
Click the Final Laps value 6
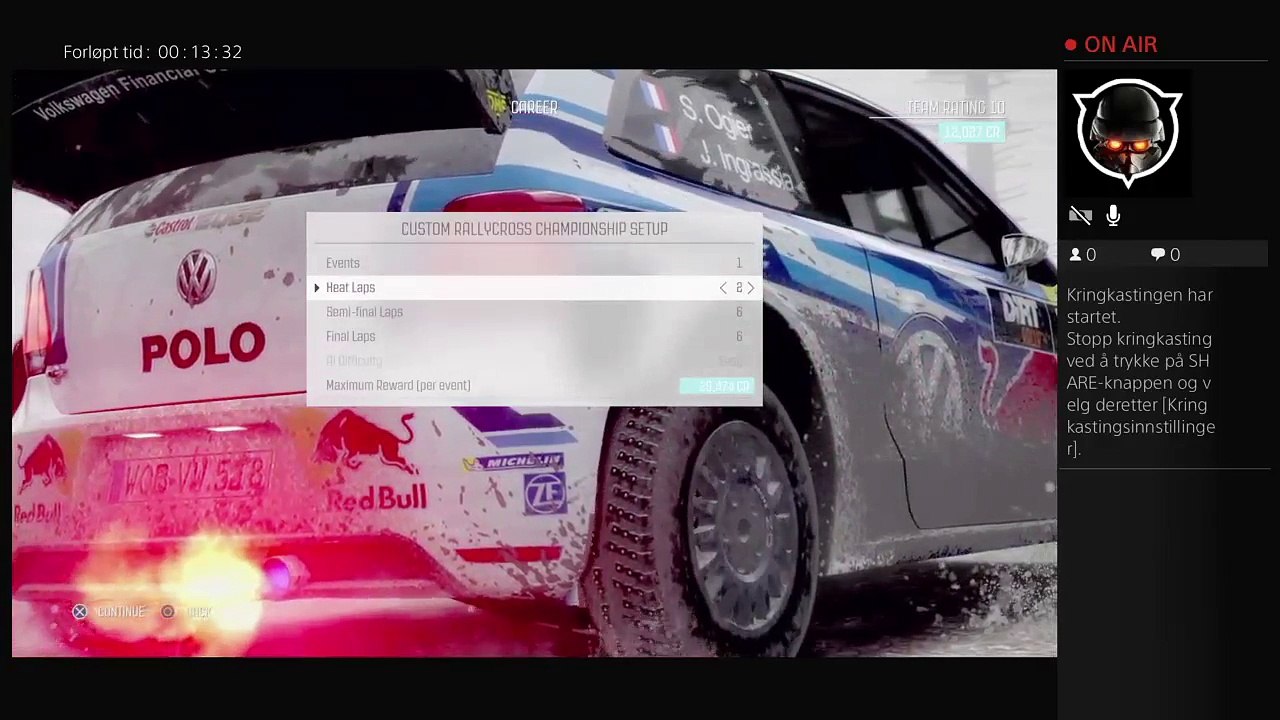tap(739, 337)
